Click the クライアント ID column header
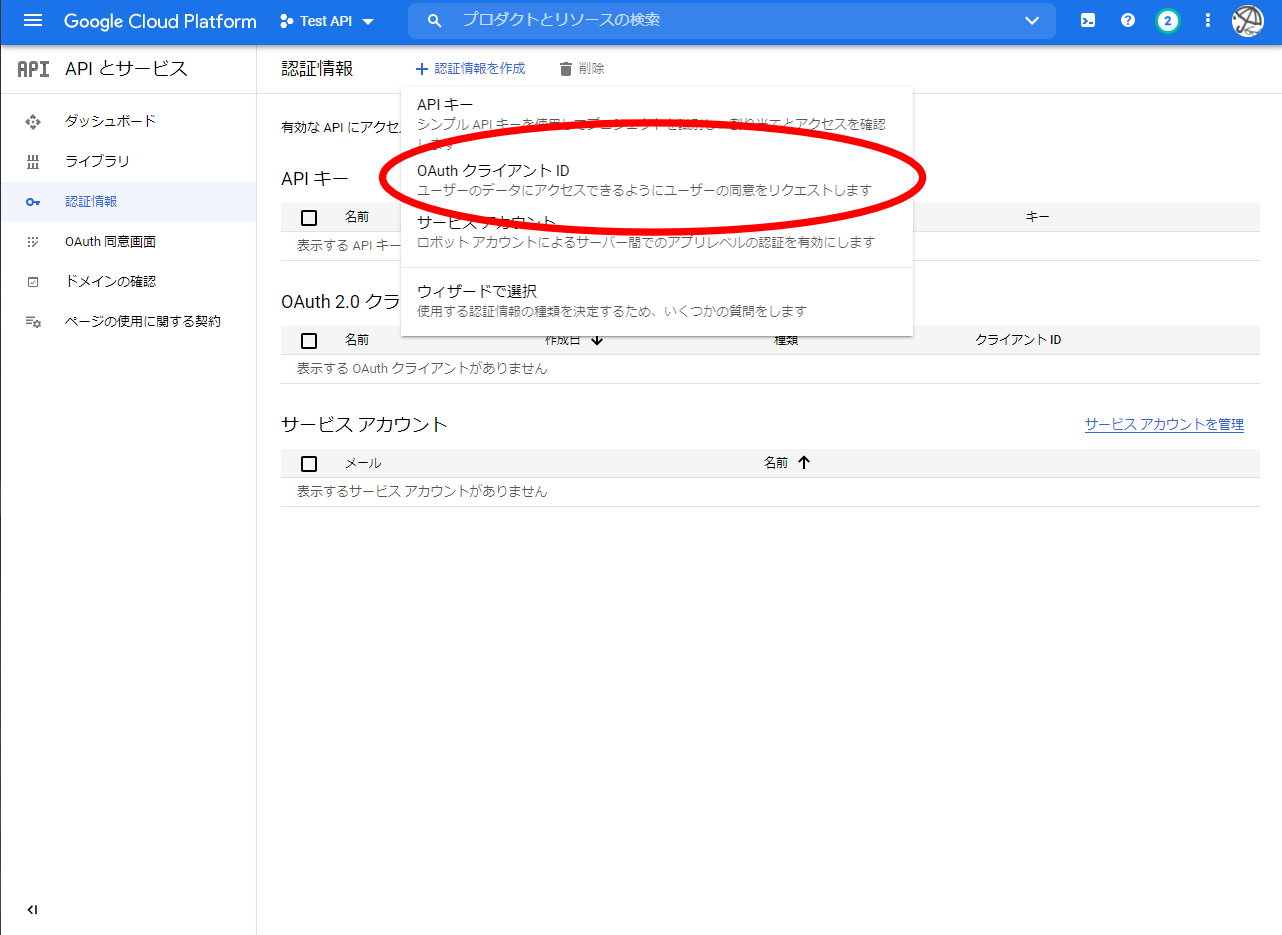The height and width of the screenshot is (935, 1282). 1018,340
